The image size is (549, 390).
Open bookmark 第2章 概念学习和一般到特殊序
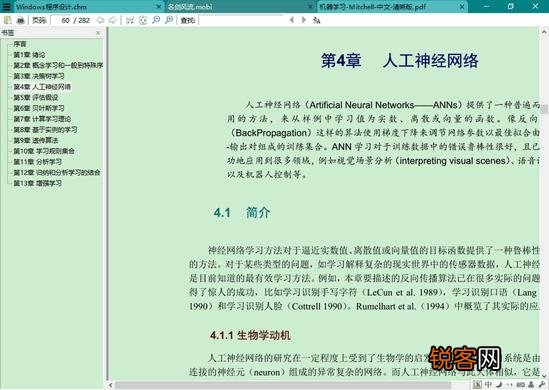[58, 65]
